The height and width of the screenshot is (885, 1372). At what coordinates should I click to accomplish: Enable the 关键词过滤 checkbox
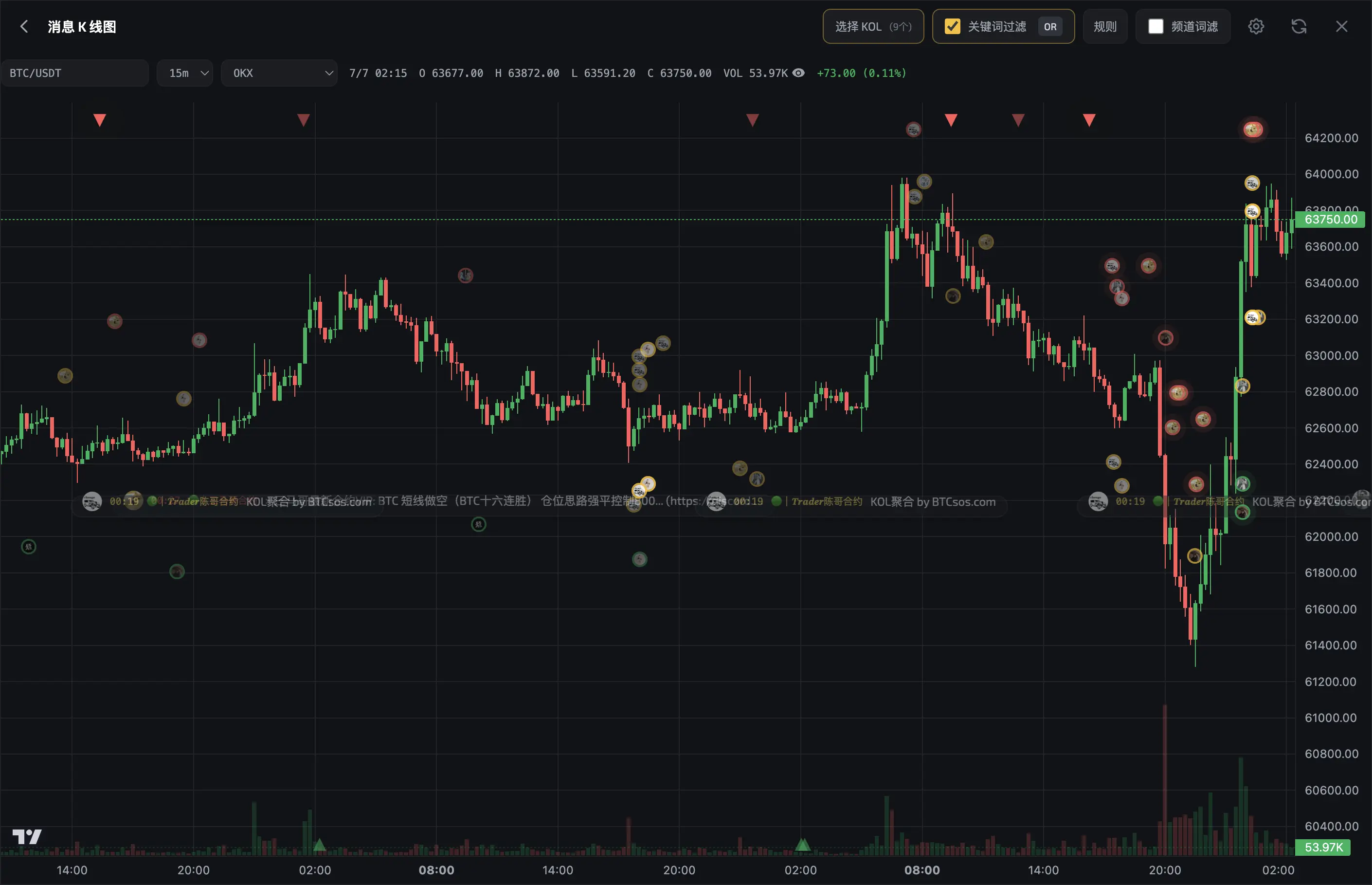click(952, 26)
